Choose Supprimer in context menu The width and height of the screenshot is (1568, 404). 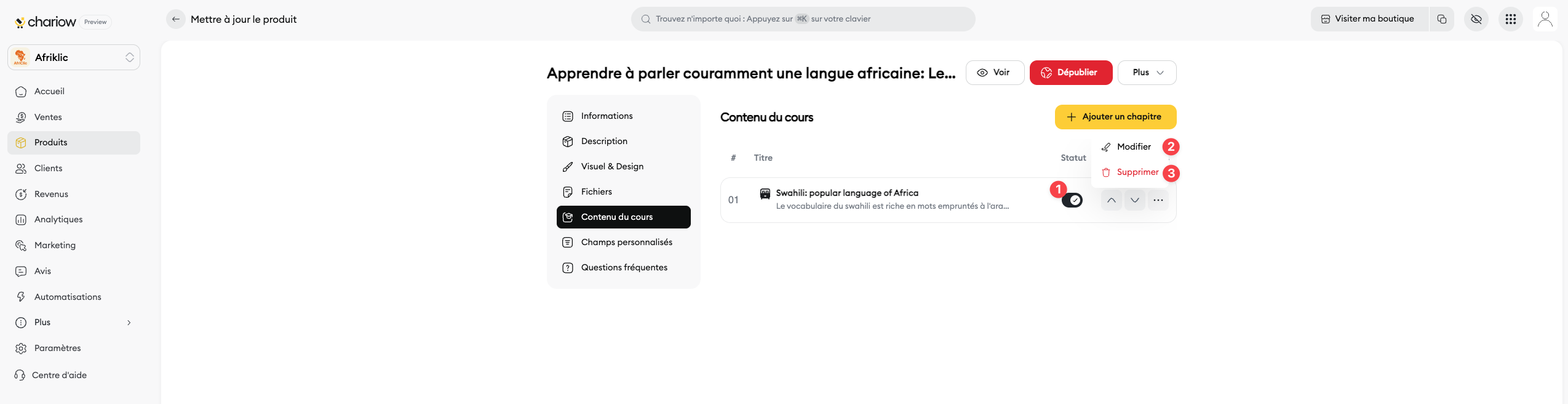[x=1137, y=172]
